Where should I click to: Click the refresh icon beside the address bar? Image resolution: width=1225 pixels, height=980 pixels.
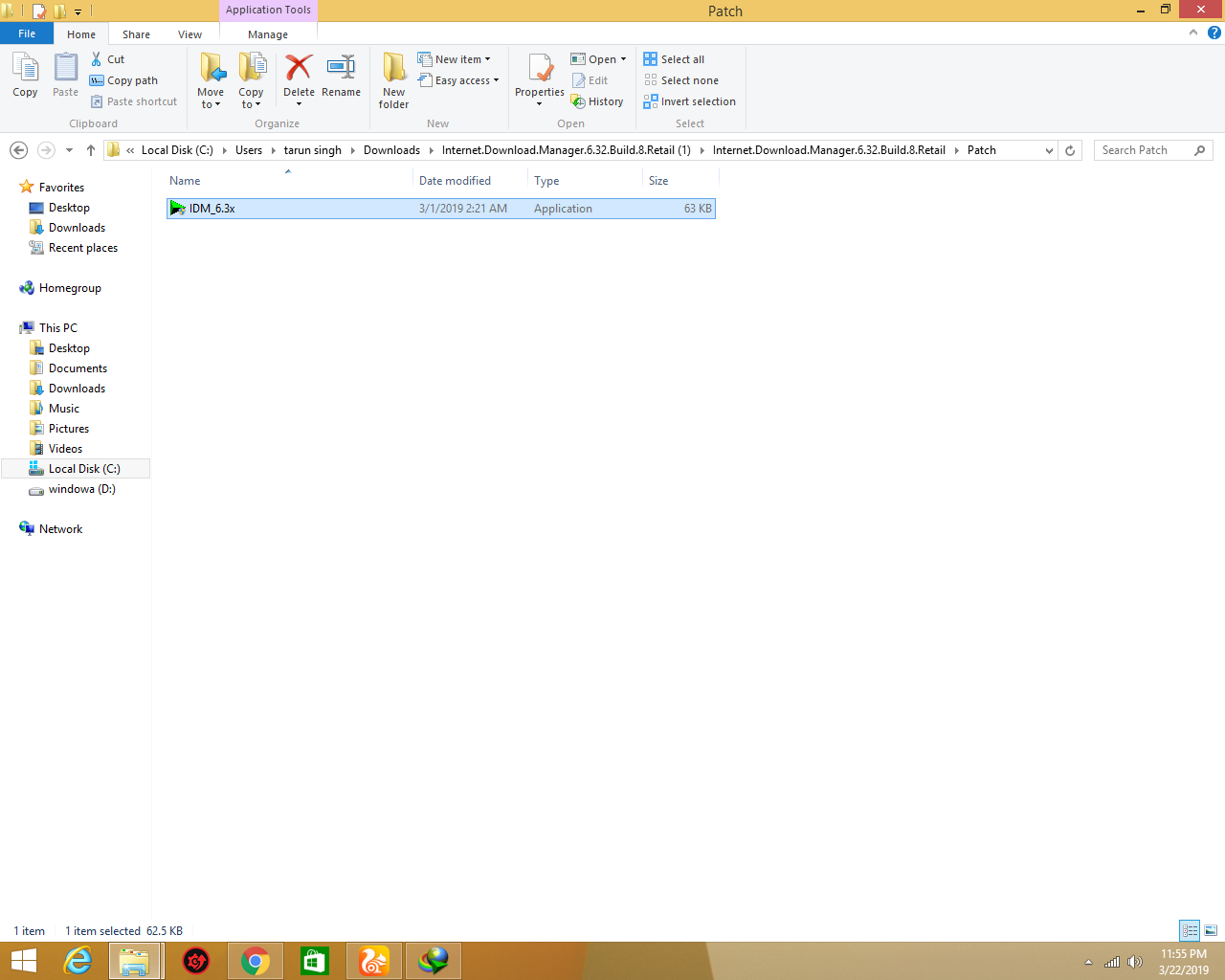tap(1070, 150)
